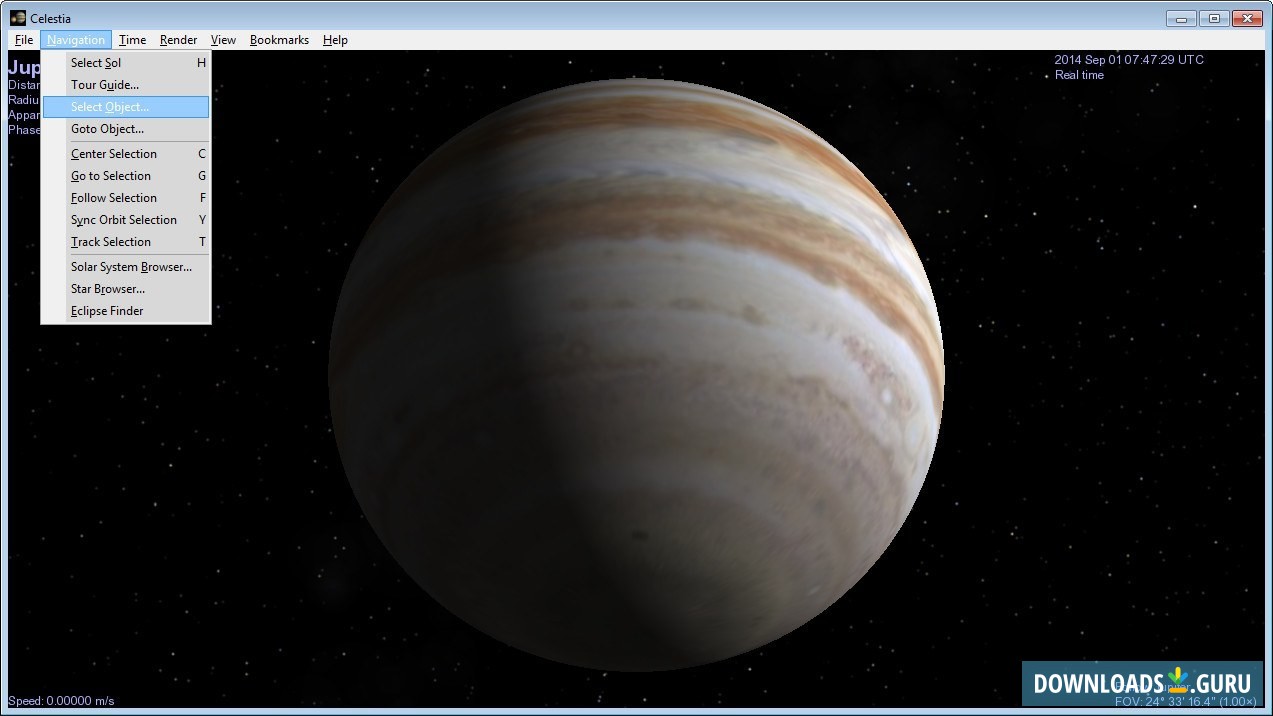
Task: Click the highlighted Select Object entry
Action: point(126,107)
